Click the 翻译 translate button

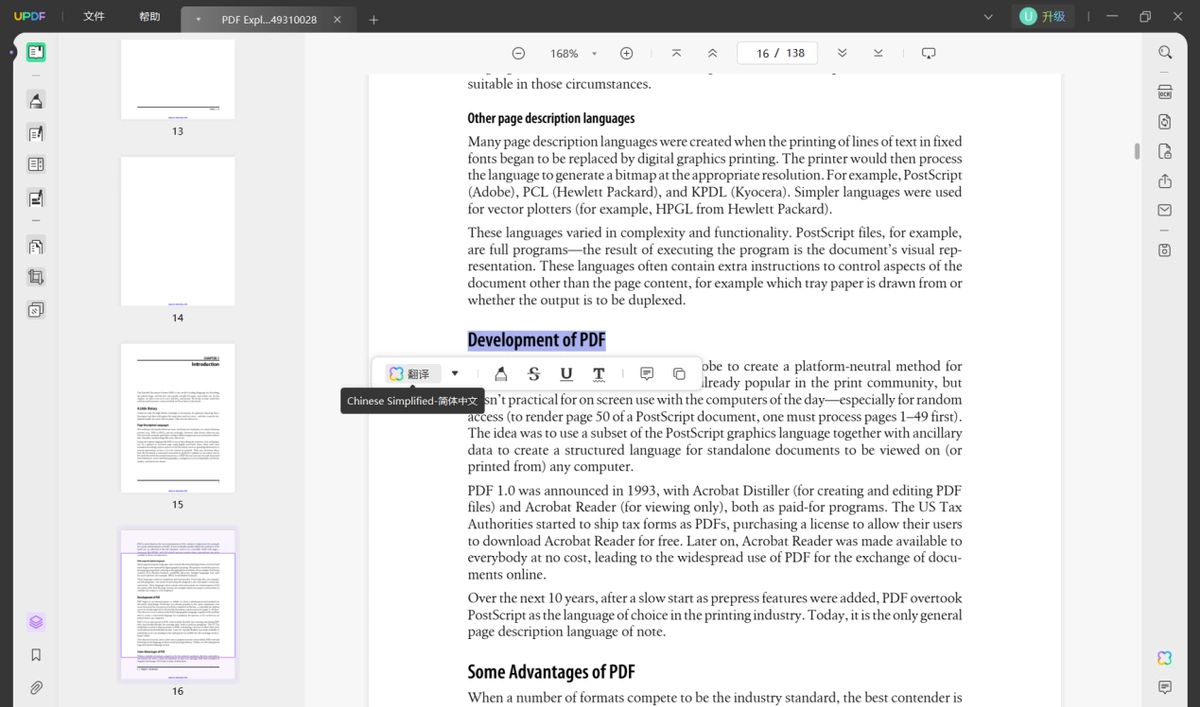(410, 374)
